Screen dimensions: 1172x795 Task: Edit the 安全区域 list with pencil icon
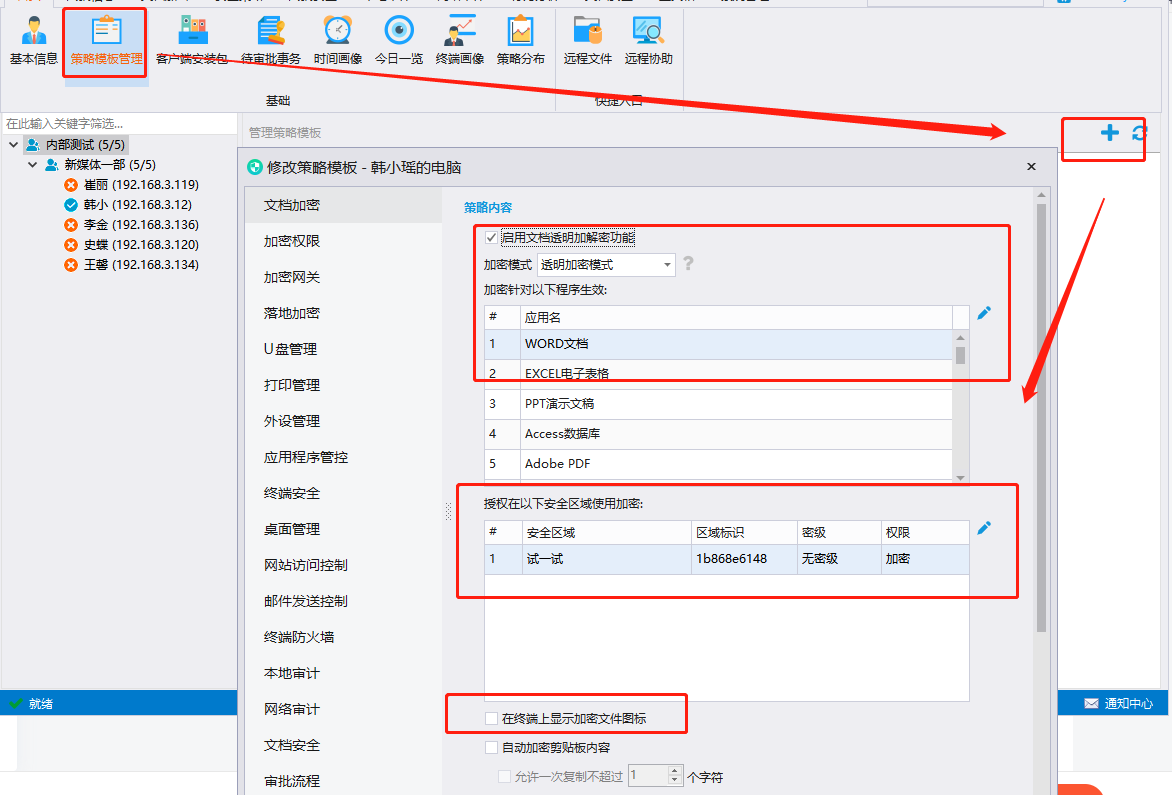click(984, 528)
